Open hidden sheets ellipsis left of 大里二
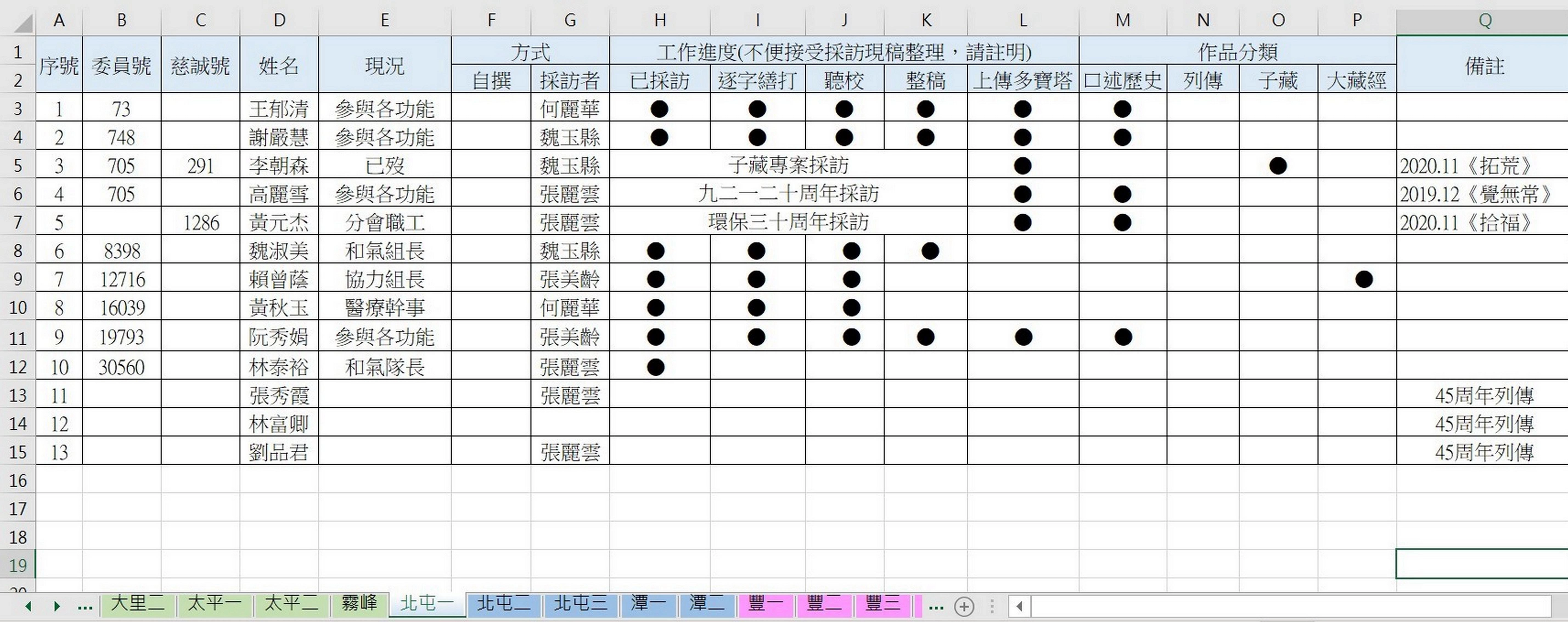Viewport: 1568px width, 622px height. pos(85,607)
